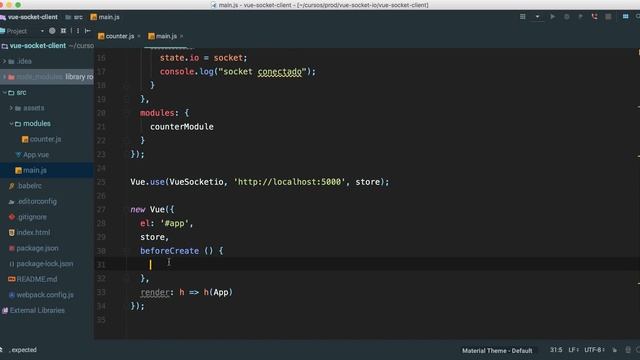Click the ', expected' error message in status bar

[23, 350]
